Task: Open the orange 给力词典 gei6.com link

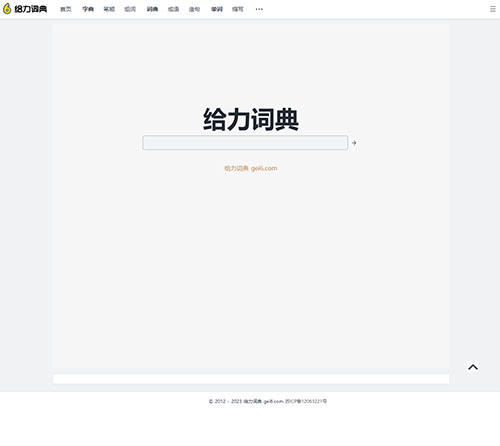Action: point(251,168)
